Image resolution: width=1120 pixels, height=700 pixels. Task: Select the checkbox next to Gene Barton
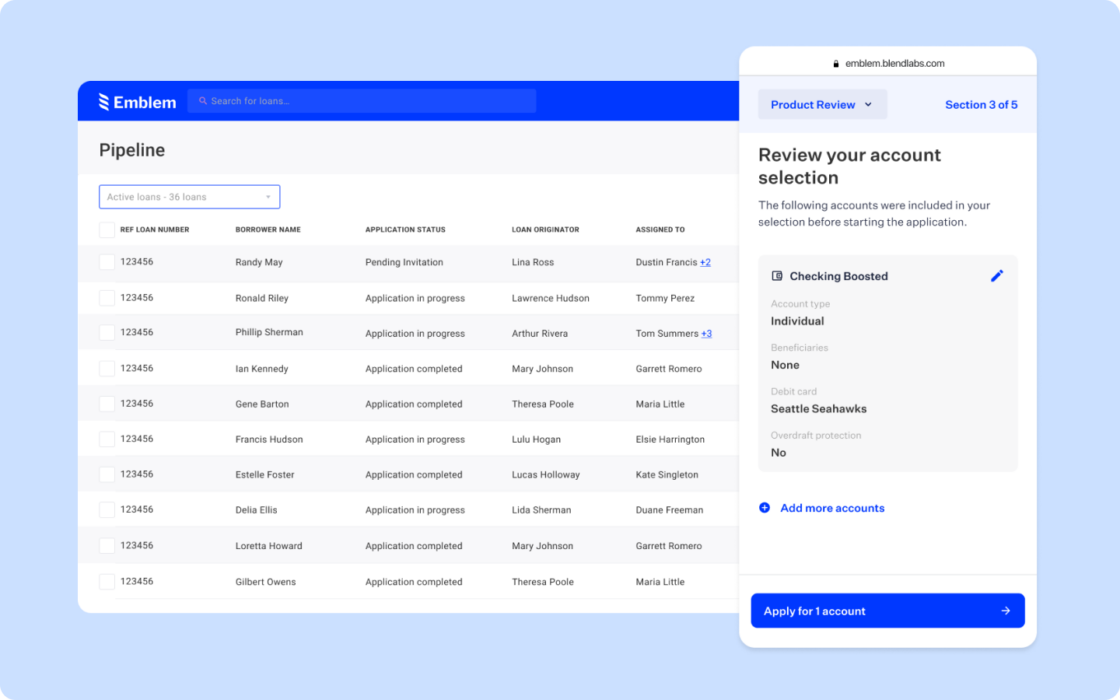pyautogui.click(x=106, y=403)
